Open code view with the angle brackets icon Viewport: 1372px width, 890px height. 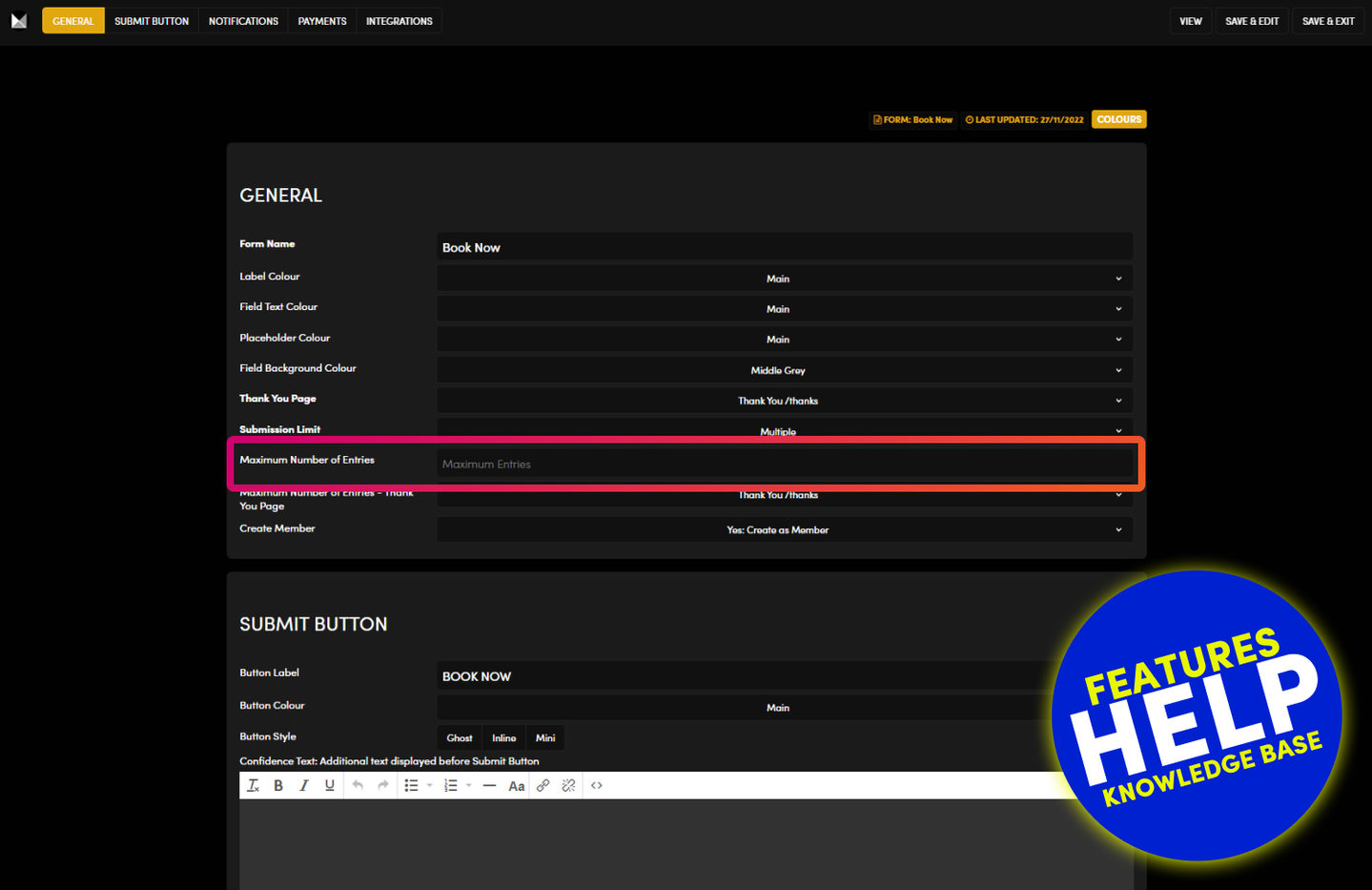click(597, 786)
